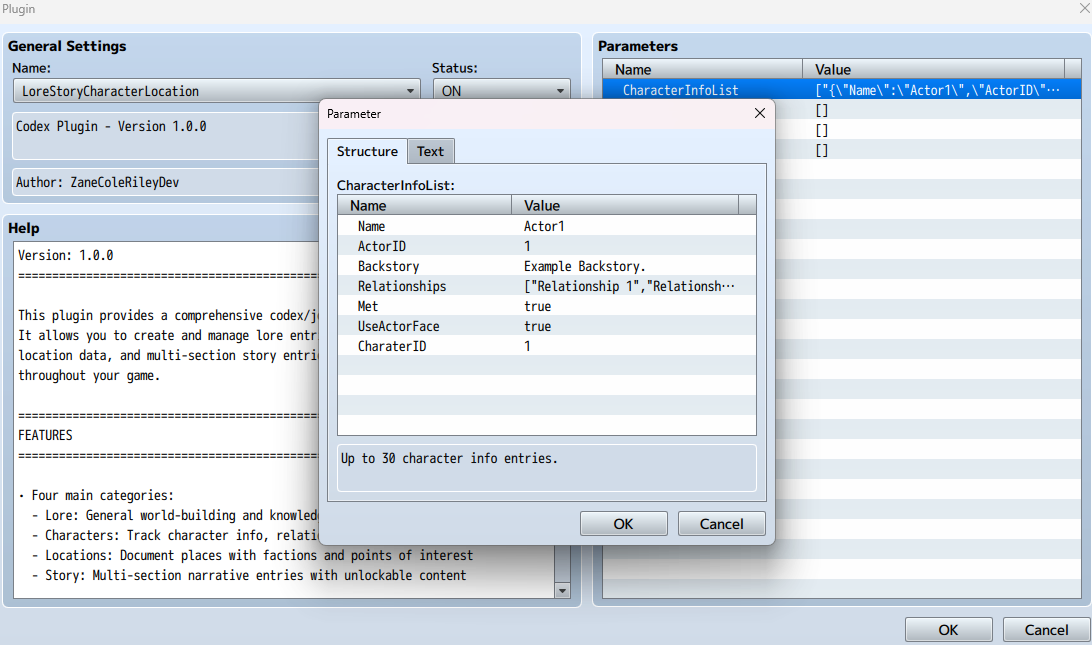The image size is (1092, 645).
Task: Switch to the Text tab
Action: pos(430,151)
